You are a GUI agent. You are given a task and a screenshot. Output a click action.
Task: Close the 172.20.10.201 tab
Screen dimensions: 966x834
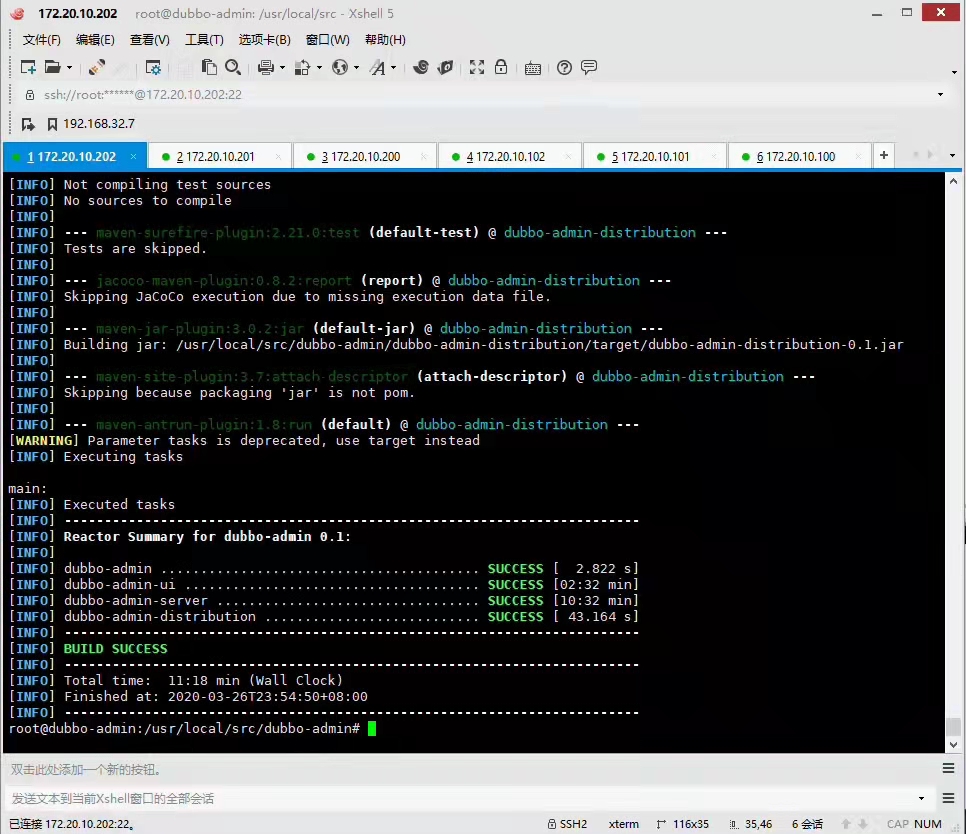pyautogui.click(x=278, y=157)
